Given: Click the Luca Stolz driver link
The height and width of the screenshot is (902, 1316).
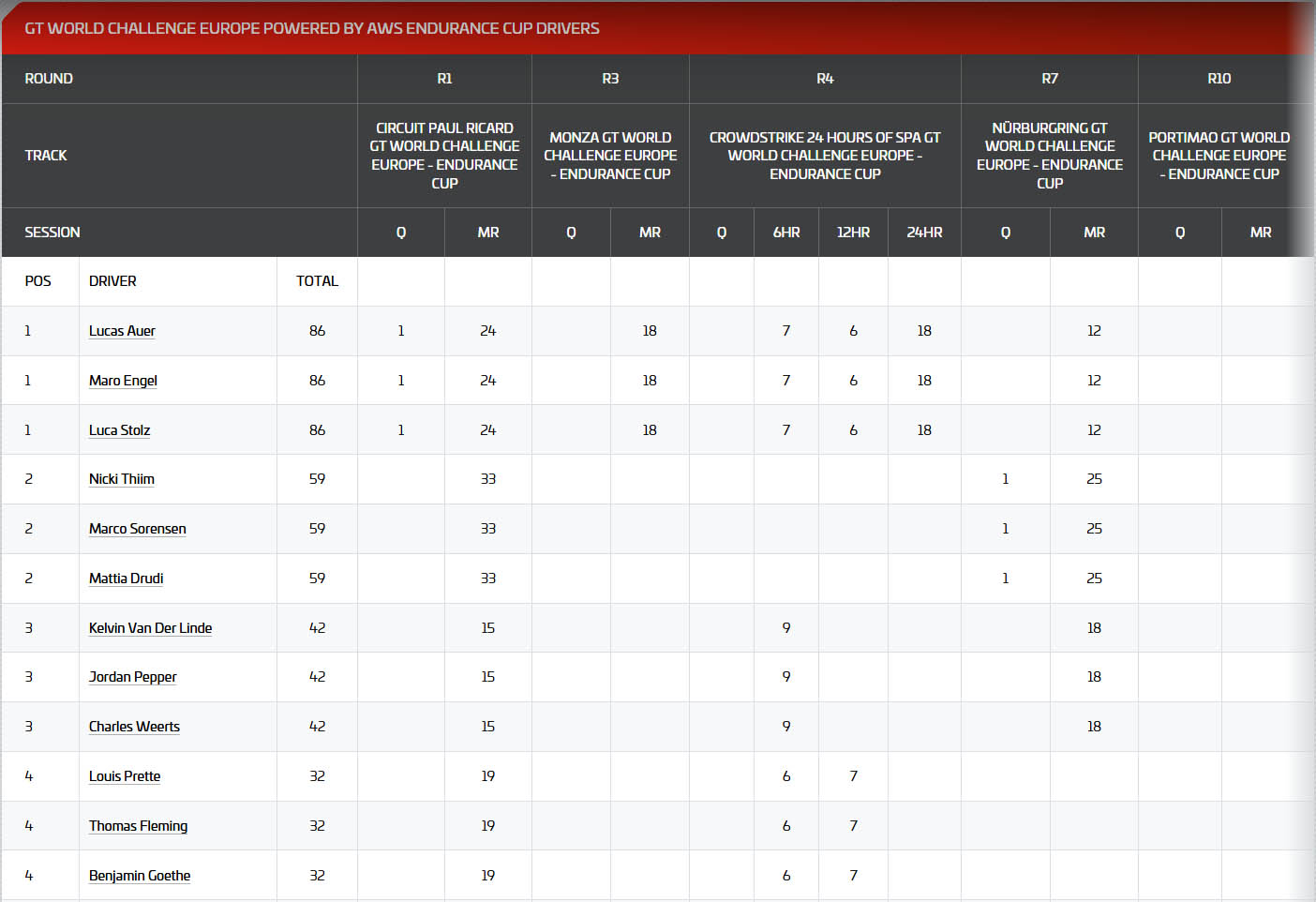Looking at the screenshot, I should click(x=119, y=430).
